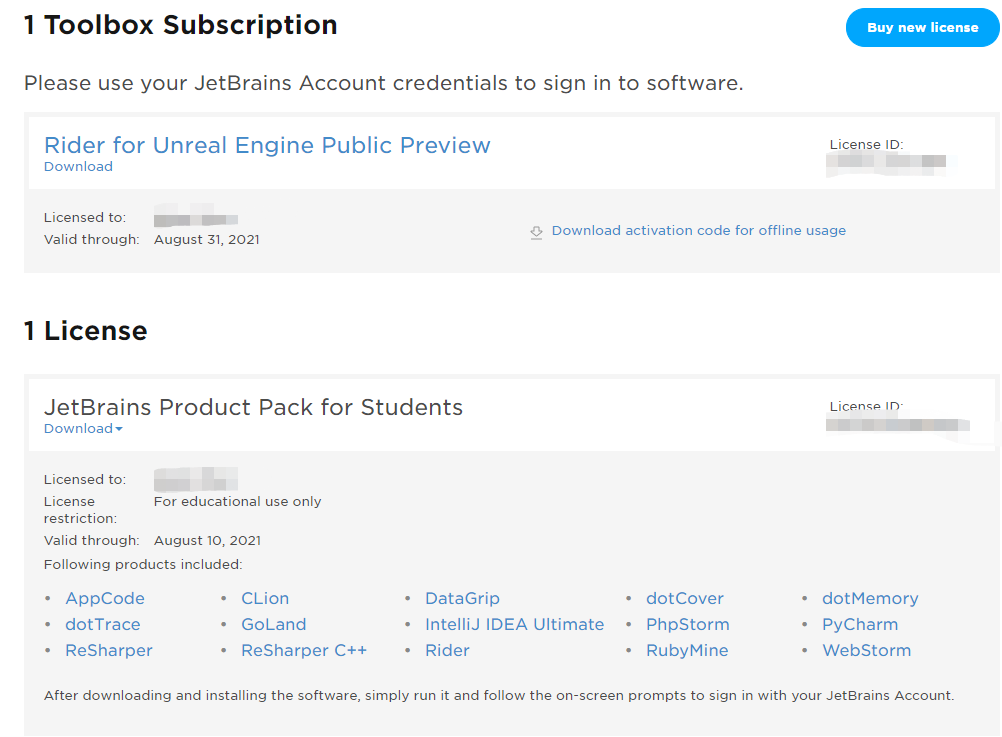Open the Rider product link in list
Screen dimensions: 1002x737
[447, 651]
